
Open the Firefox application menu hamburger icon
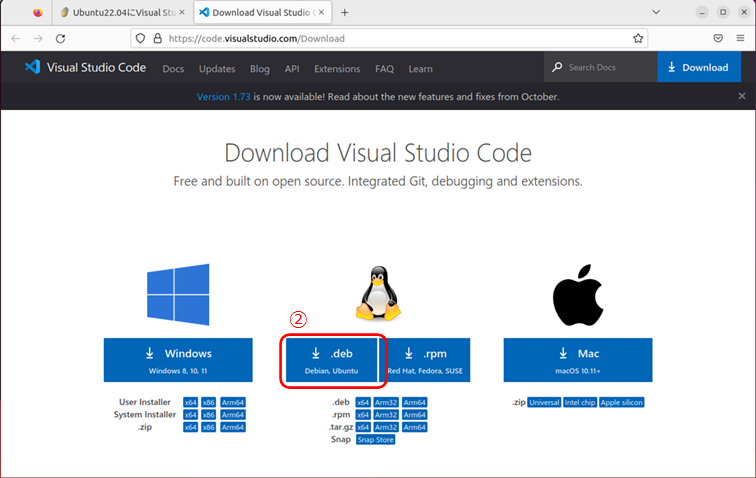(x=741, y=38)
